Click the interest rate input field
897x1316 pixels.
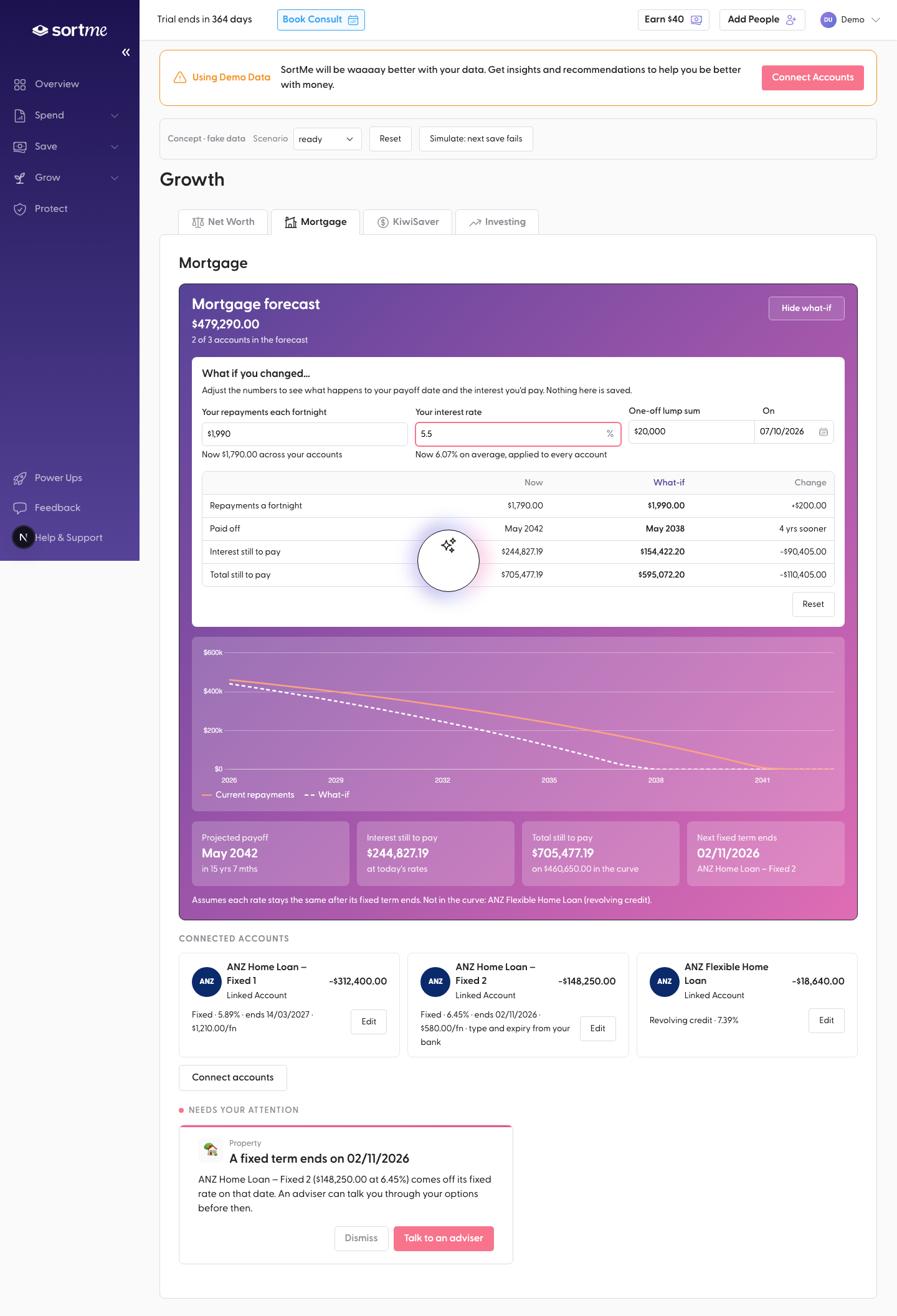click(518, 434)
